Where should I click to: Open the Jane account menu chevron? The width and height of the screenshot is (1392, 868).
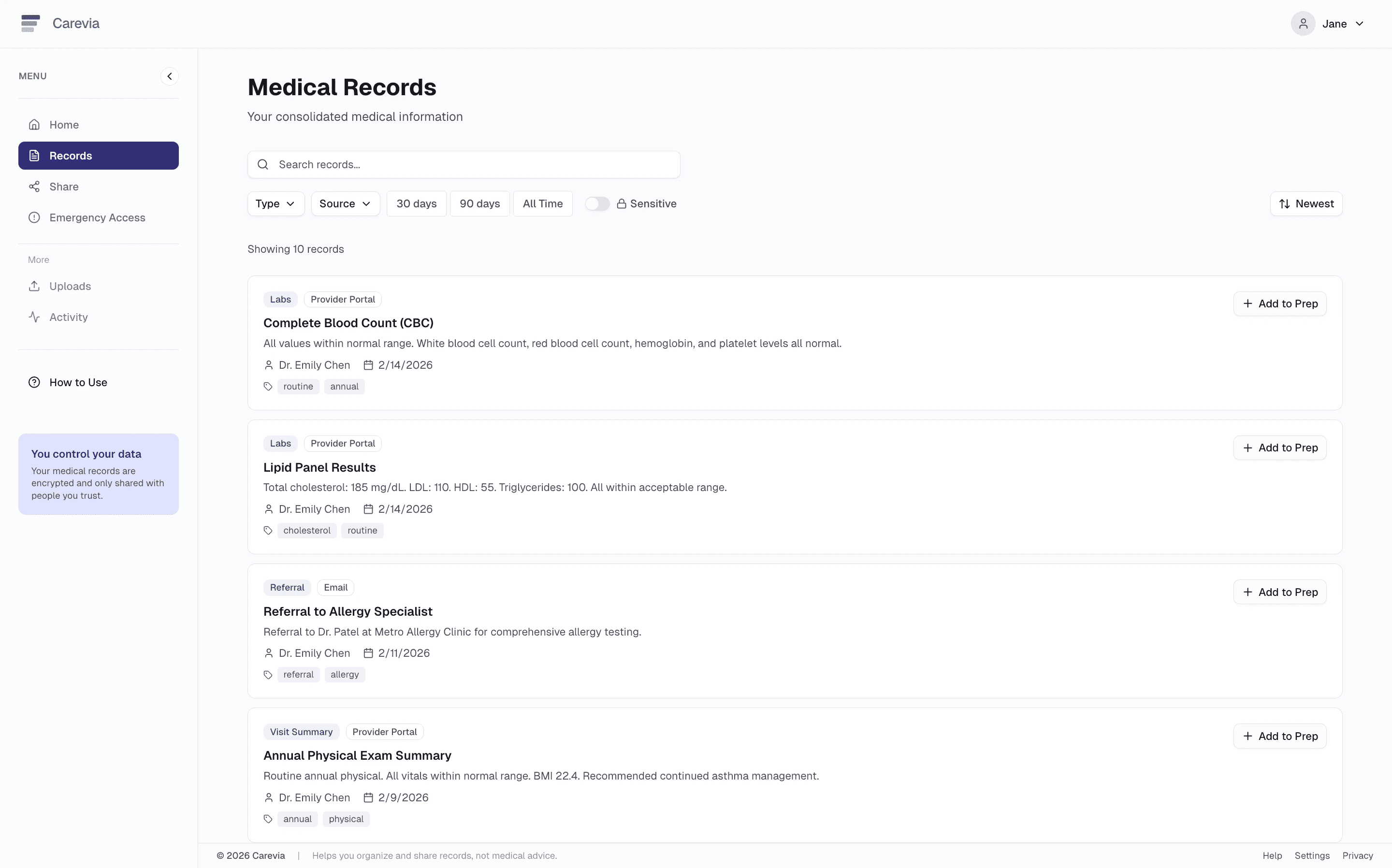tap(1359, 24)
